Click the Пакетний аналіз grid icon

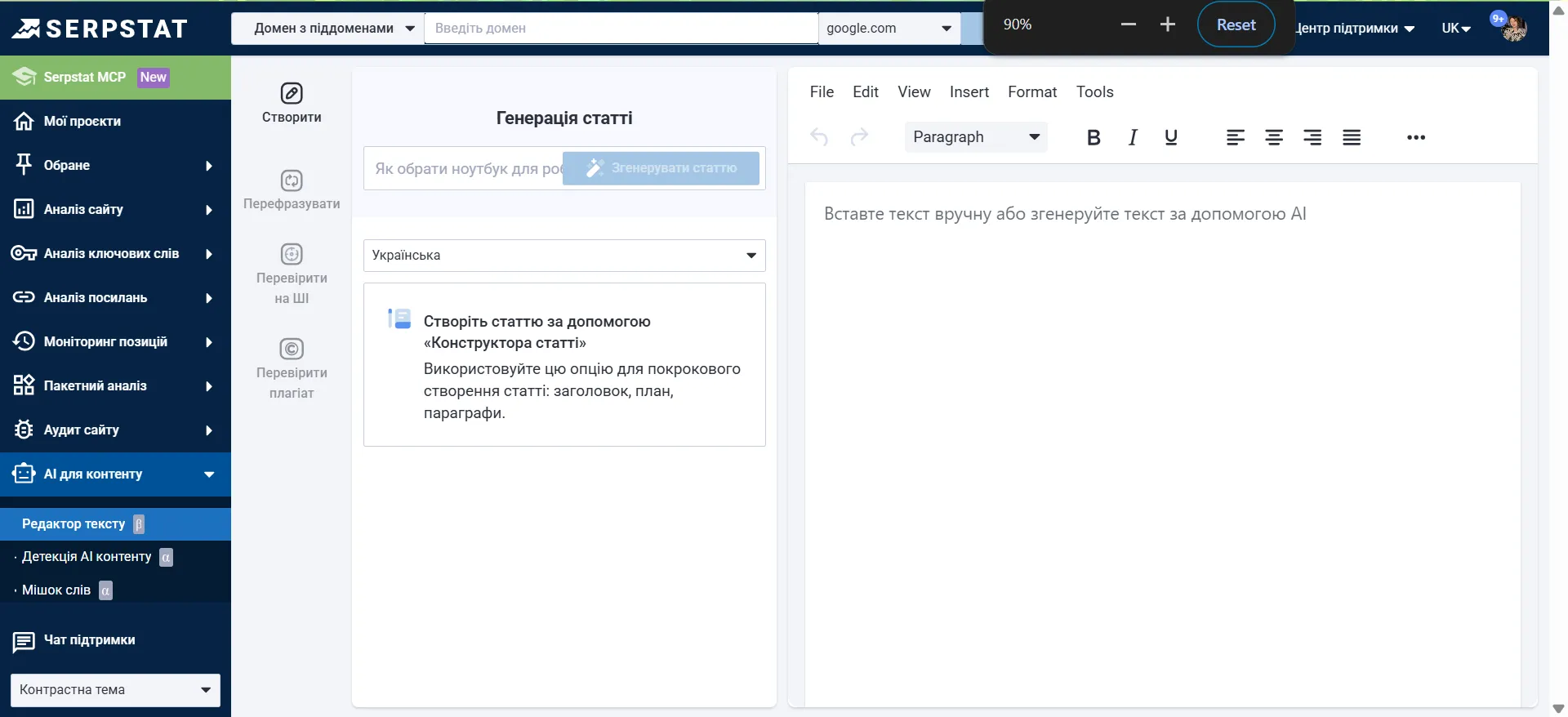point(24,385)
